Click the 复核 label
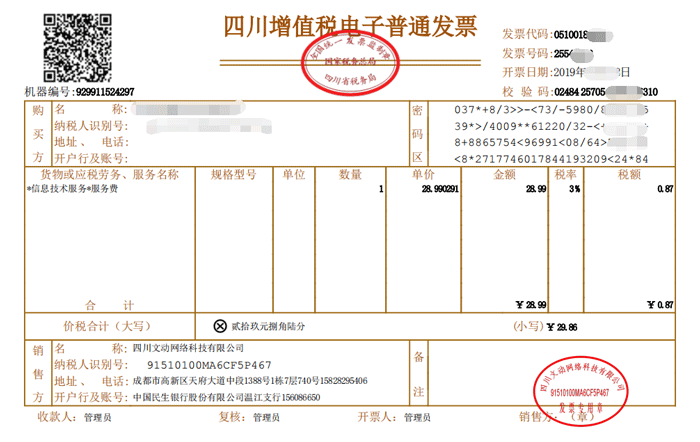Screen dimensions: 700x442 [x=232, y=417]
